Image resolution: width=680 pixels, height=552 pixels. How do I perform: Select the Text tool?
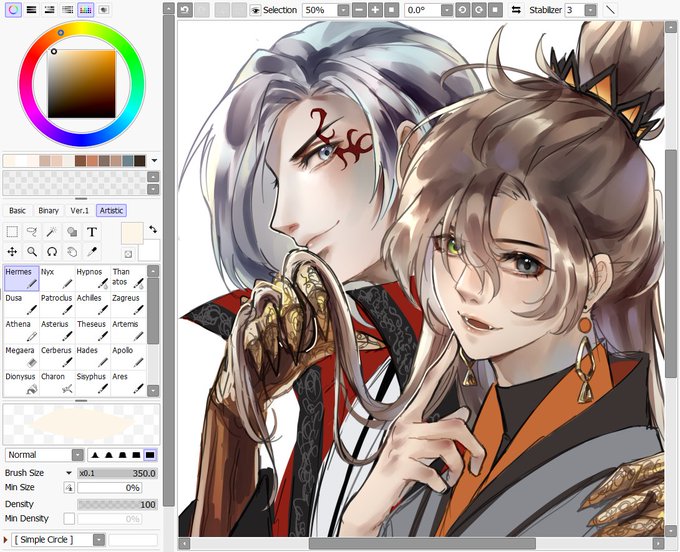(x=92, y=232)
